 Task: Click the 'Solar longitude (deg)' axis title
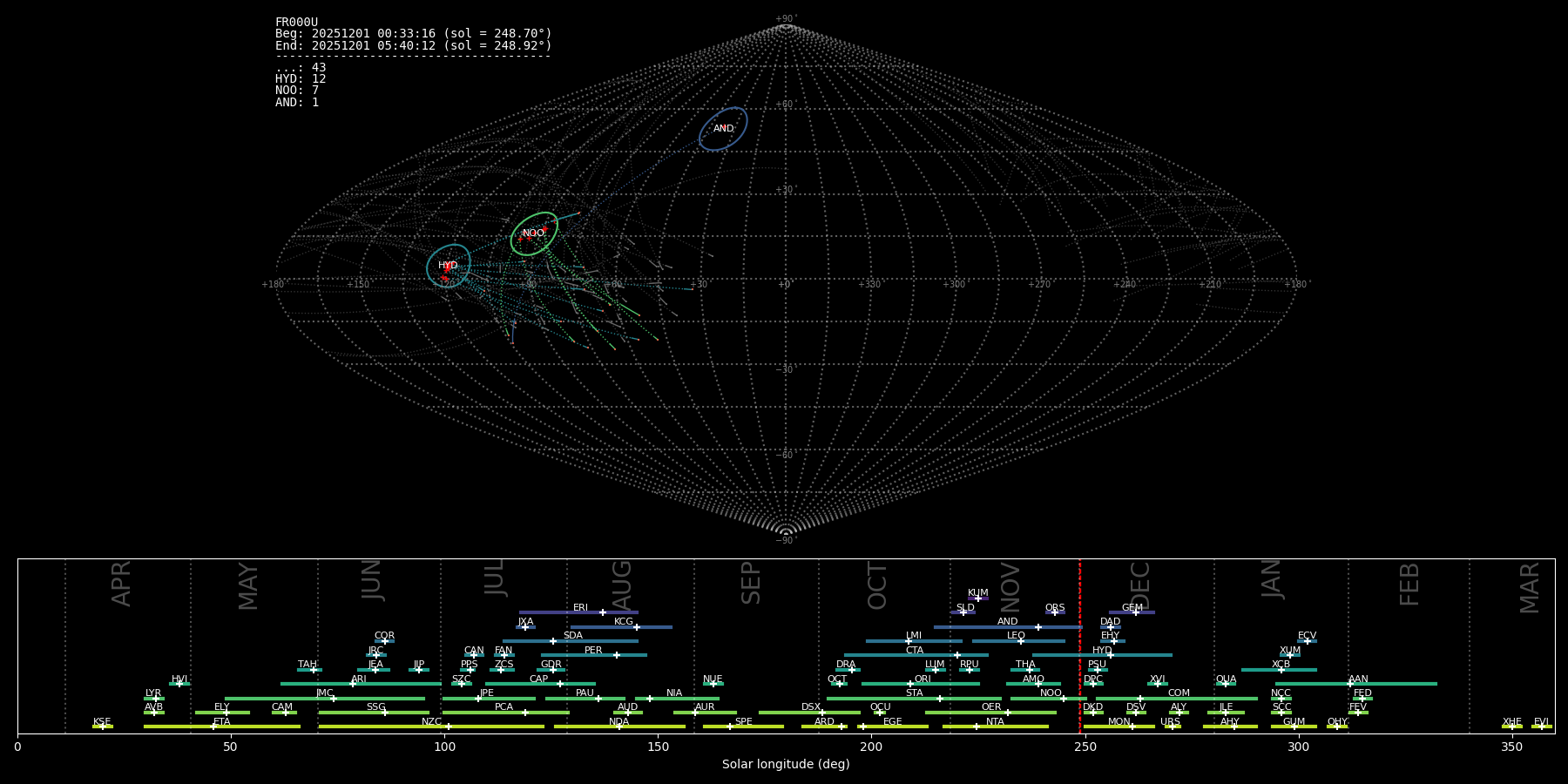(x=786, y=764)
